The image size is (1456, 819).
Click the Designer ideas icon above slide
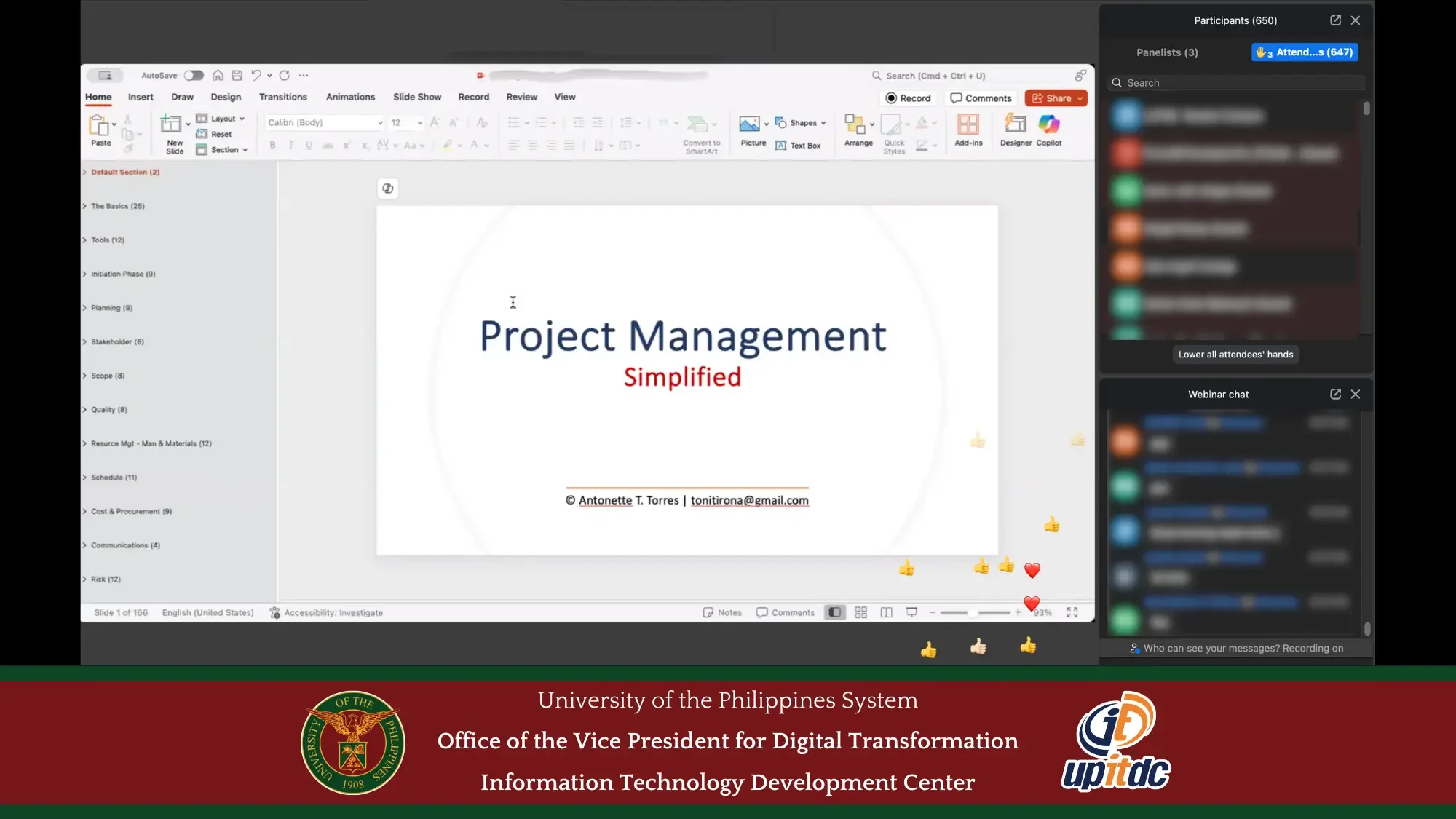click(x=387, y=189)
